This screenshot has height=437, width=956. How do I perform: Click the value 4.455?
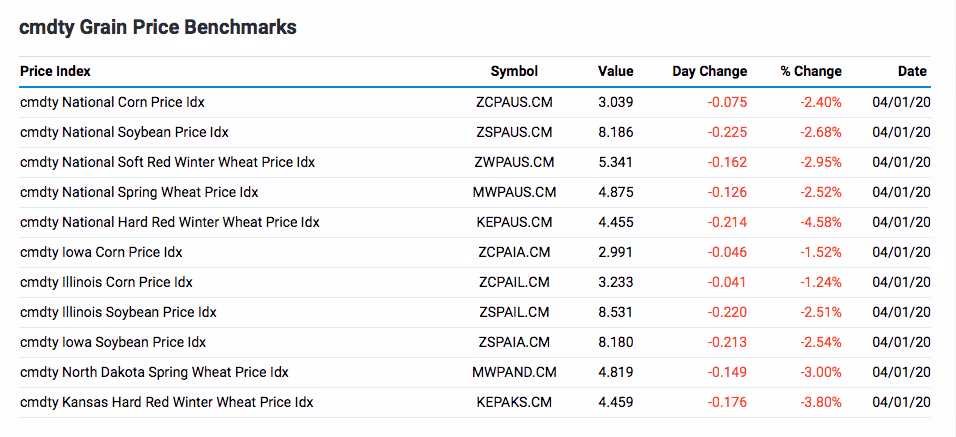point(616,222)
